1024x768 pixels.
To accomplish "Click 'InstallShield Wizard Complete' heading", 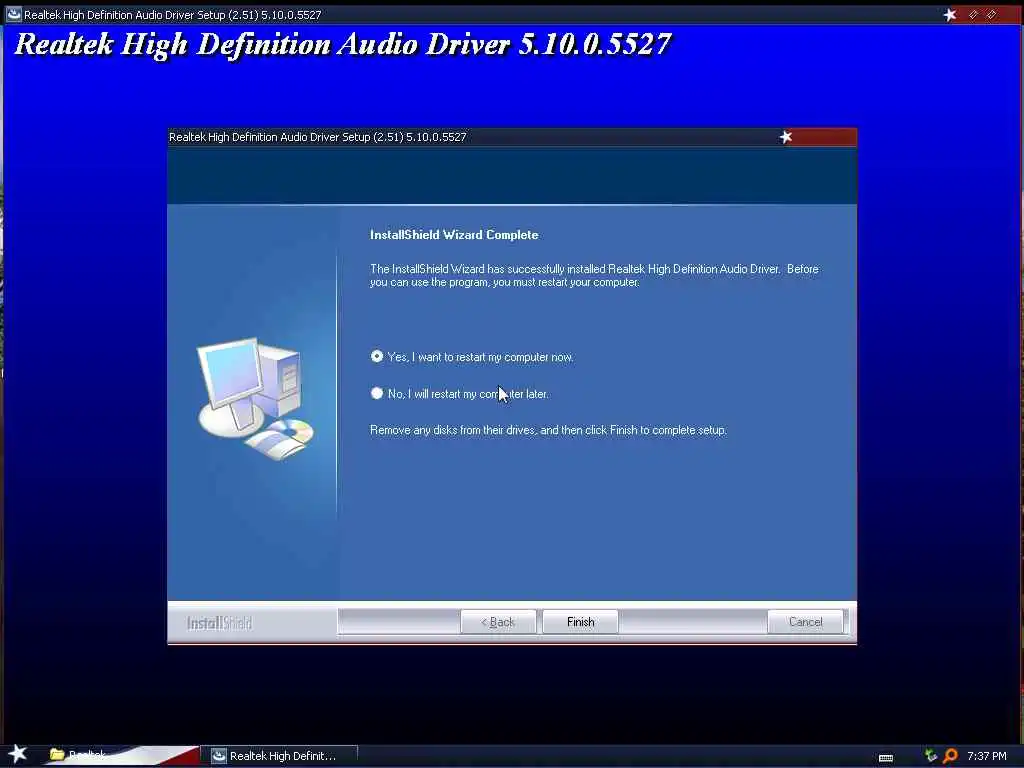I will pyautogui.click(x=454, y=235).
